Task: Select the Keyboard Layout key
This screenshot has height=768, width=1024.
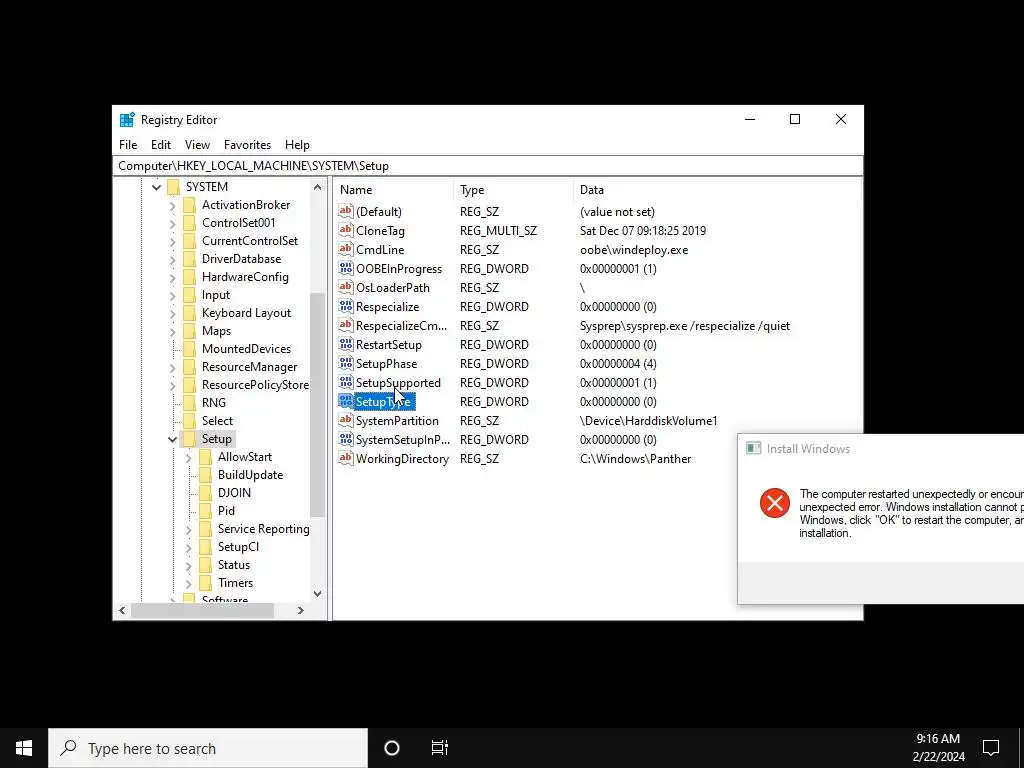Action: 246,313
